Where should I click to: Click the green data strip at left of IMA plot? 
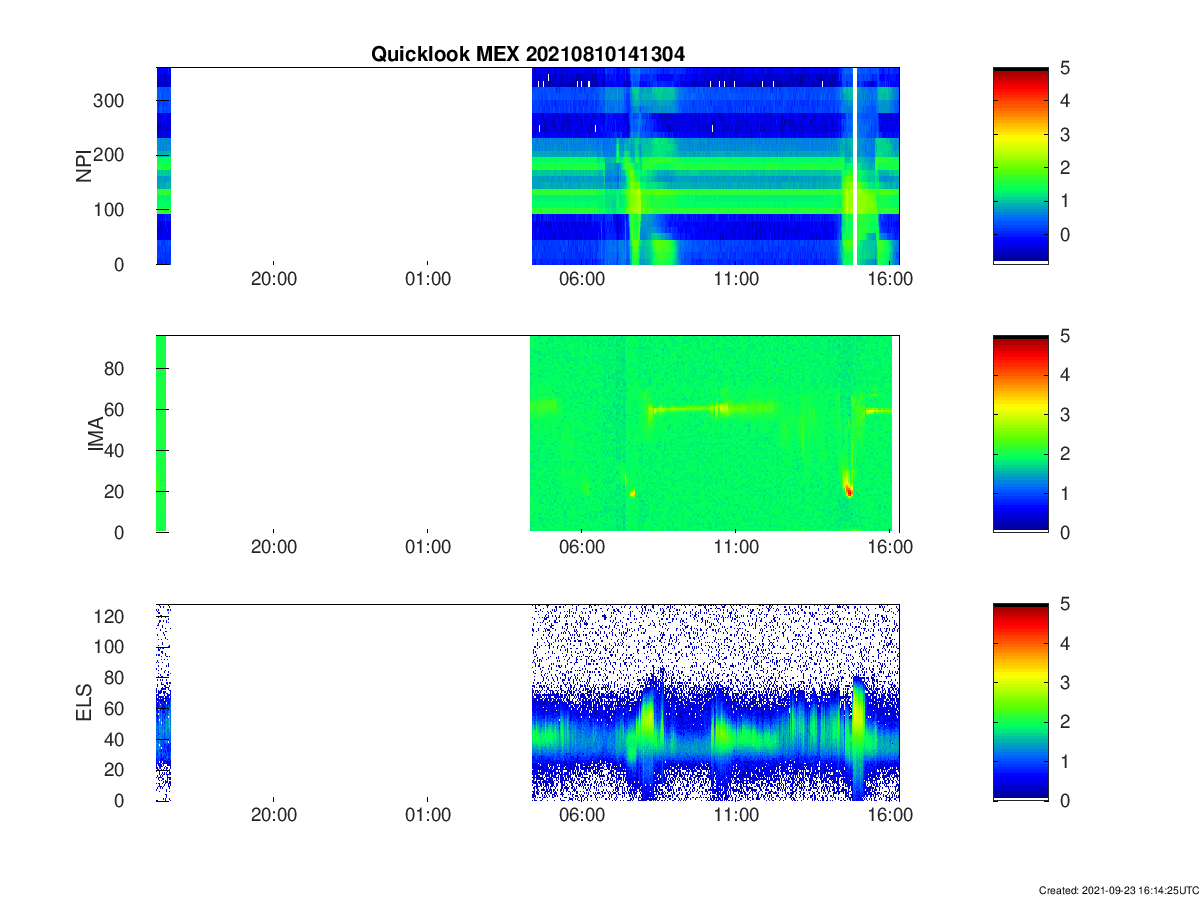click(161, 433)
